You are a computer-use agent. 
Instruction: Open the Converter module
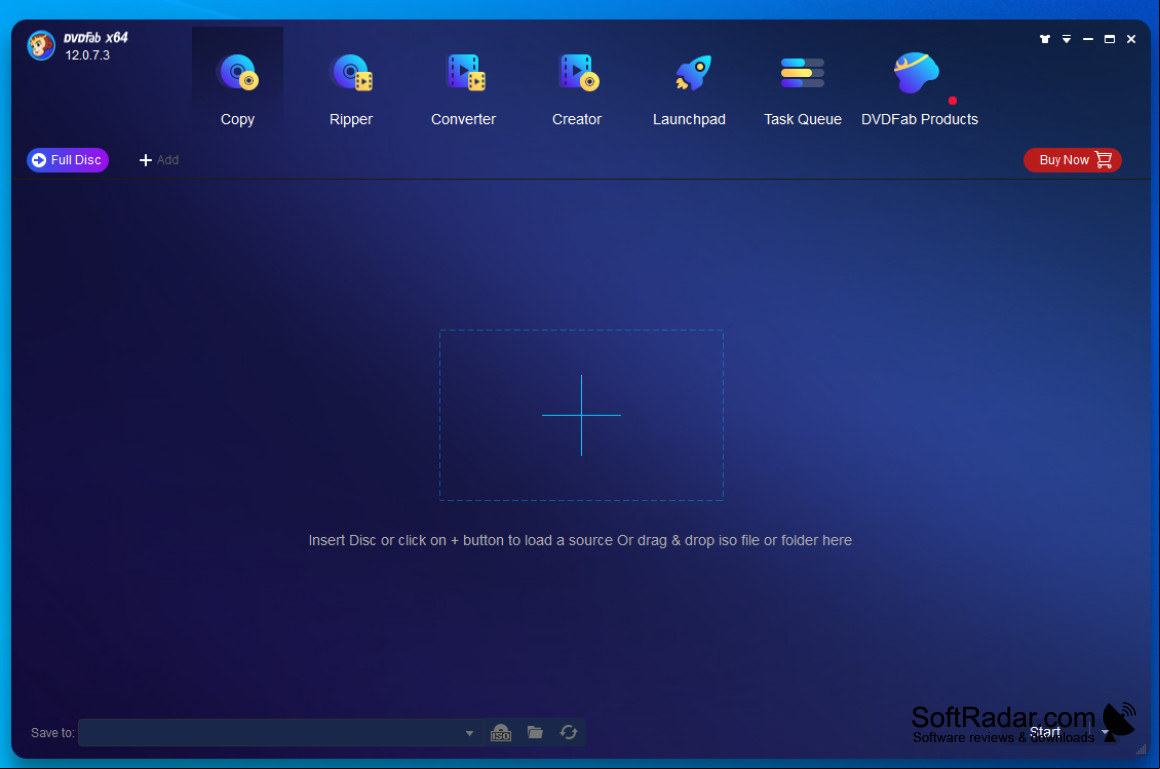pyautogui.click(x=464, y=90)
